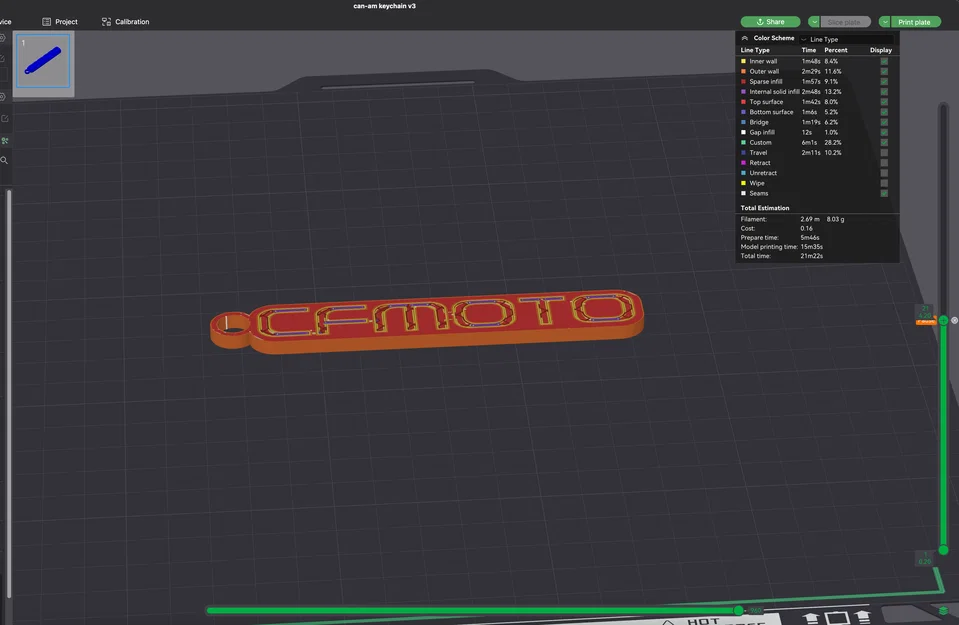Click the green assembly icon in left sidebar
Image resolution: width=959 pixels, height=625 pixels.
[x=5, y=141]
